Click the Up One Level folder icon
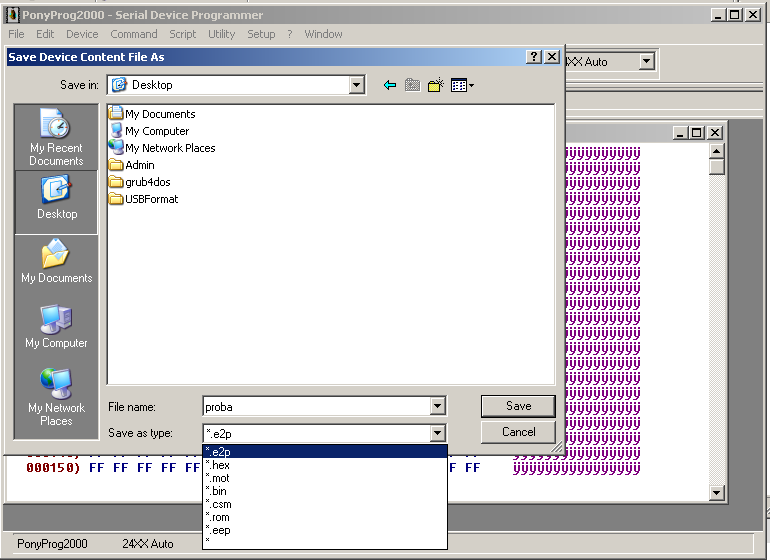 [412, 86]
